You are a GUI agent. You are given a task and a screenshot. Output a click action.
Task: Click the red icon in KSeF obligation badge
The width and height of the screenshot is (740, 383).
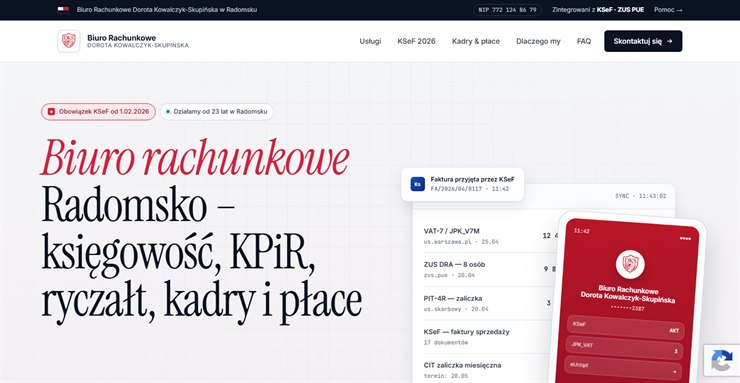tap(51, 112)
